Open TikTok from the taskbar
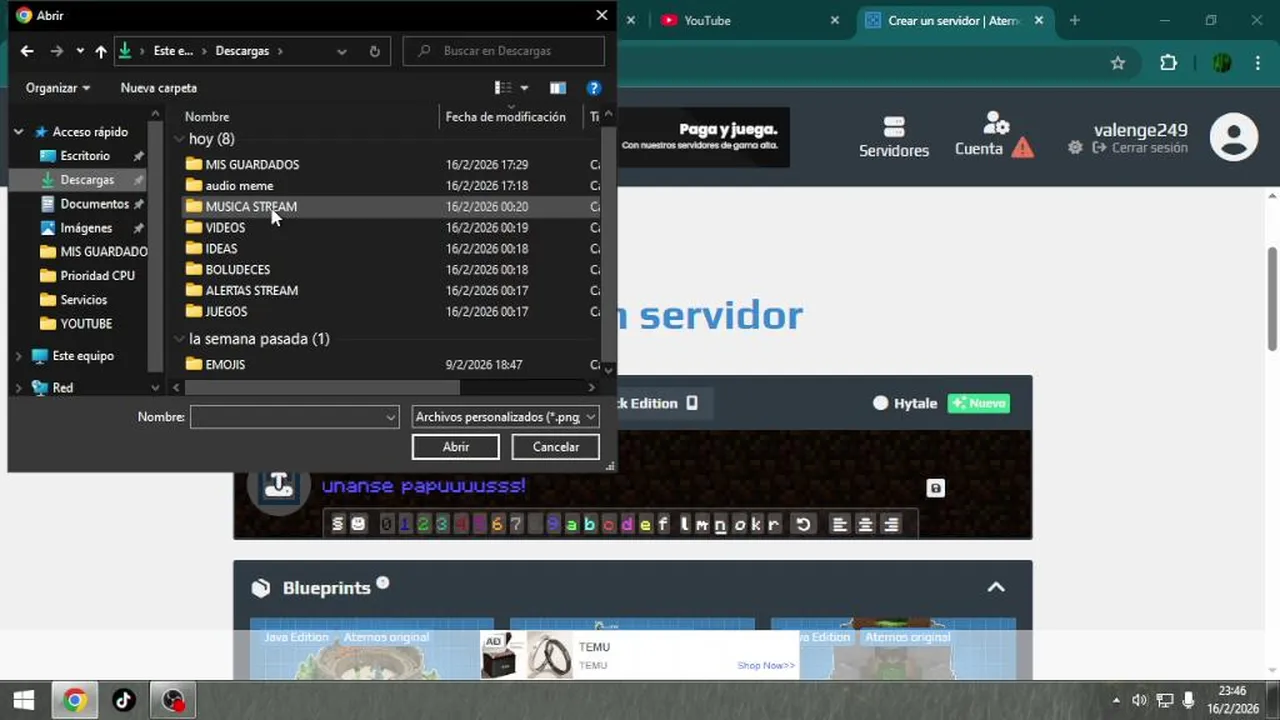The height and width of the screenshot is (720, 1280). click(124, 700)
